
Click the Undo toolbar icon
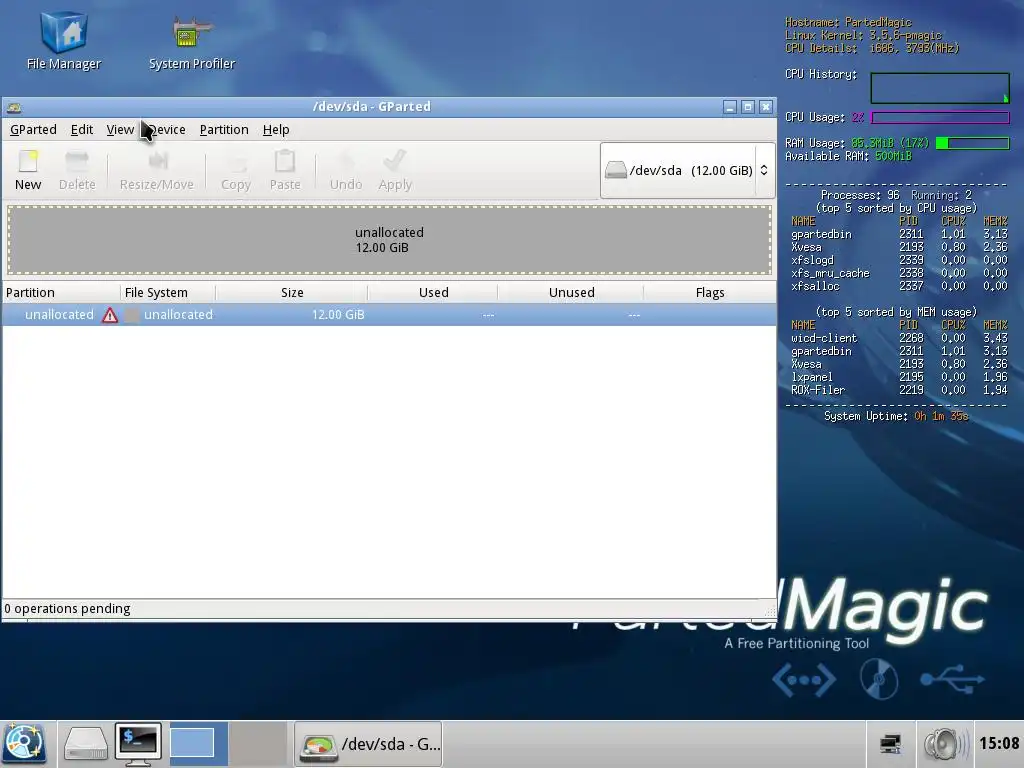(x=345, y=170)
